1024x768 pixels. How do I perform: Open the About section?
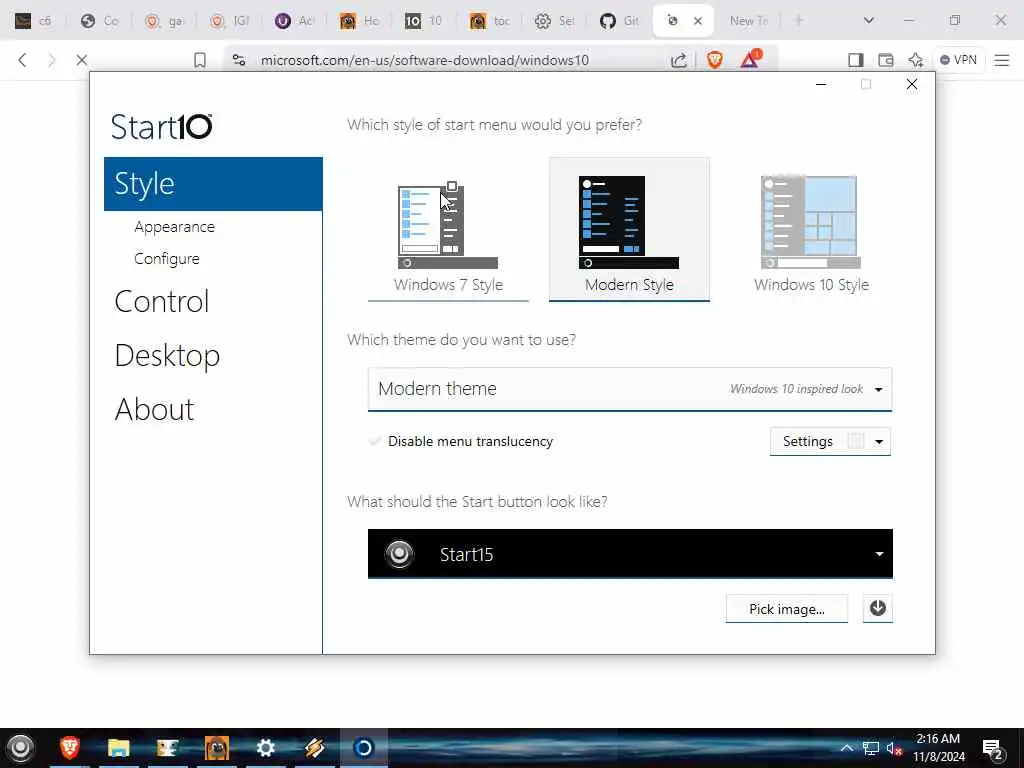(x=154, y=409)
